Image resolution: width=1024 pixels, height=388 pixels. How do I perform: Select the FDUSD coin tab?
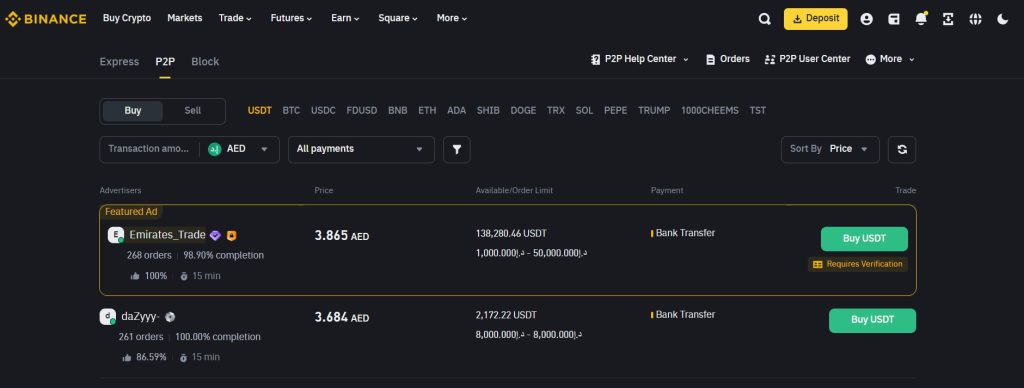pos(362,111)
